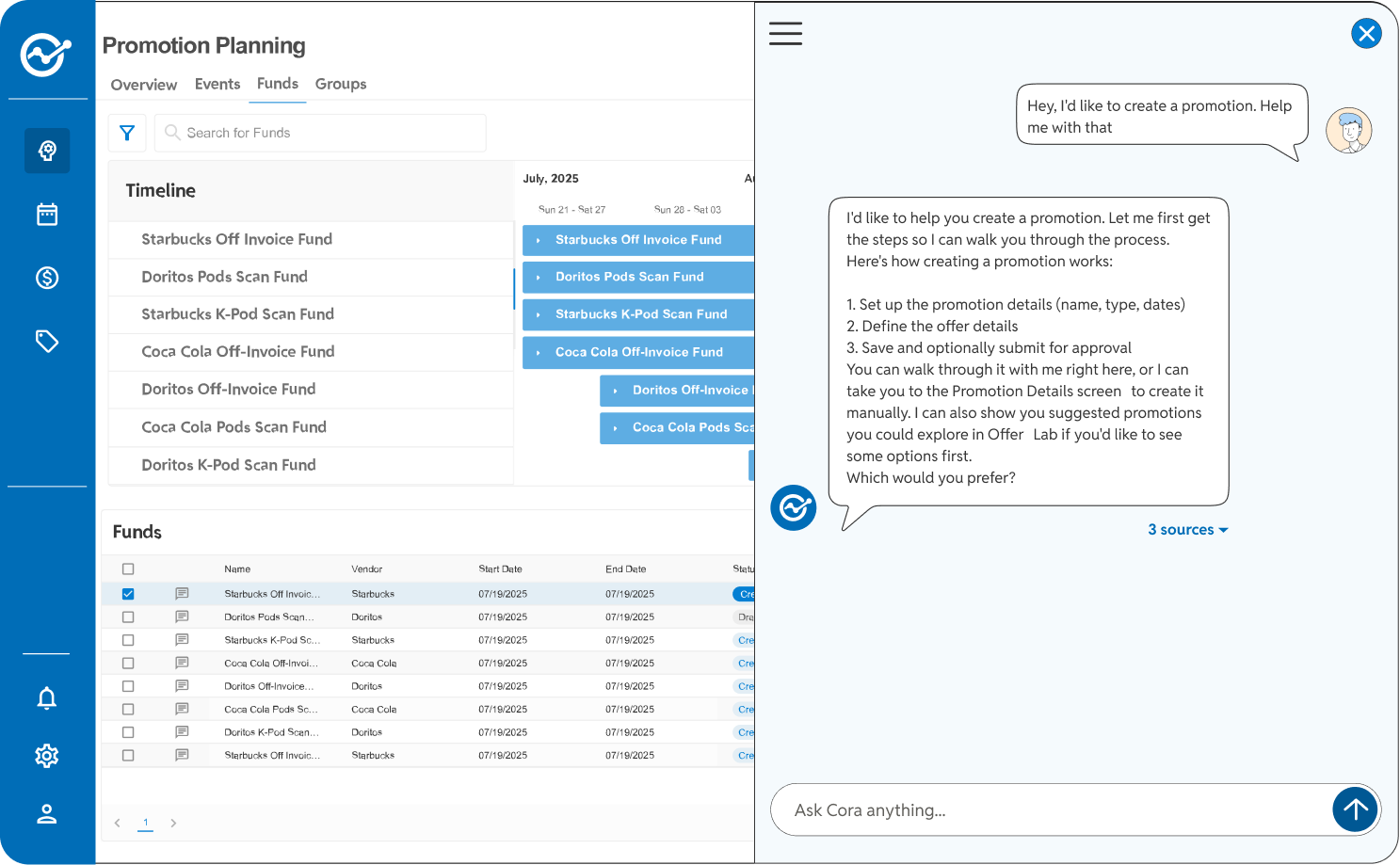Image resolution: width=1400 pixels, height=865 pixels.
Task: Open comment icon for Coca Cola Pods Scan row
Action: tap(182, 709)
